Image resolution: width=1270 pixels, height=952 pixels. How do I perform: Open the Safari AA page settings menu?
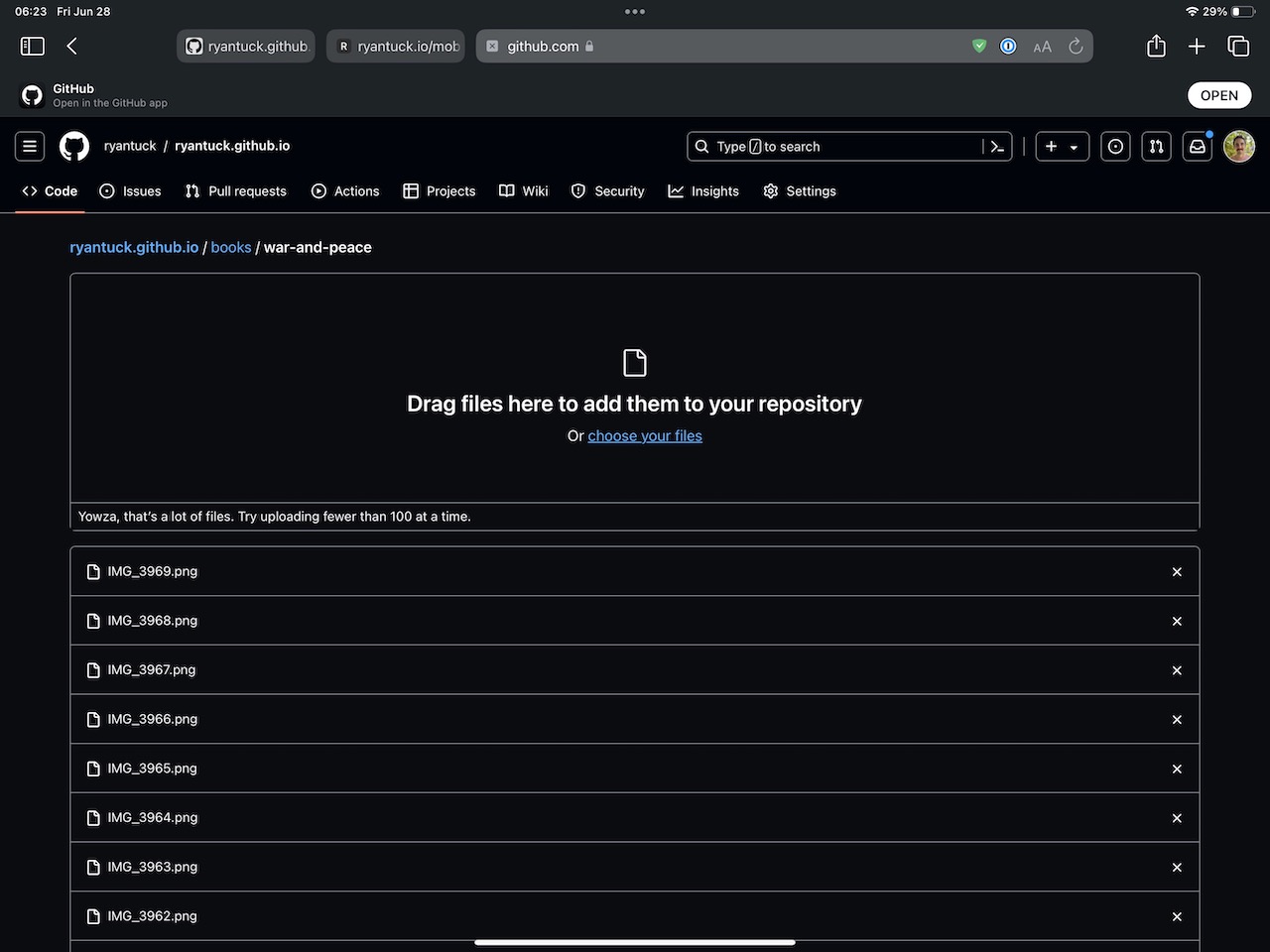point(1042,47)
